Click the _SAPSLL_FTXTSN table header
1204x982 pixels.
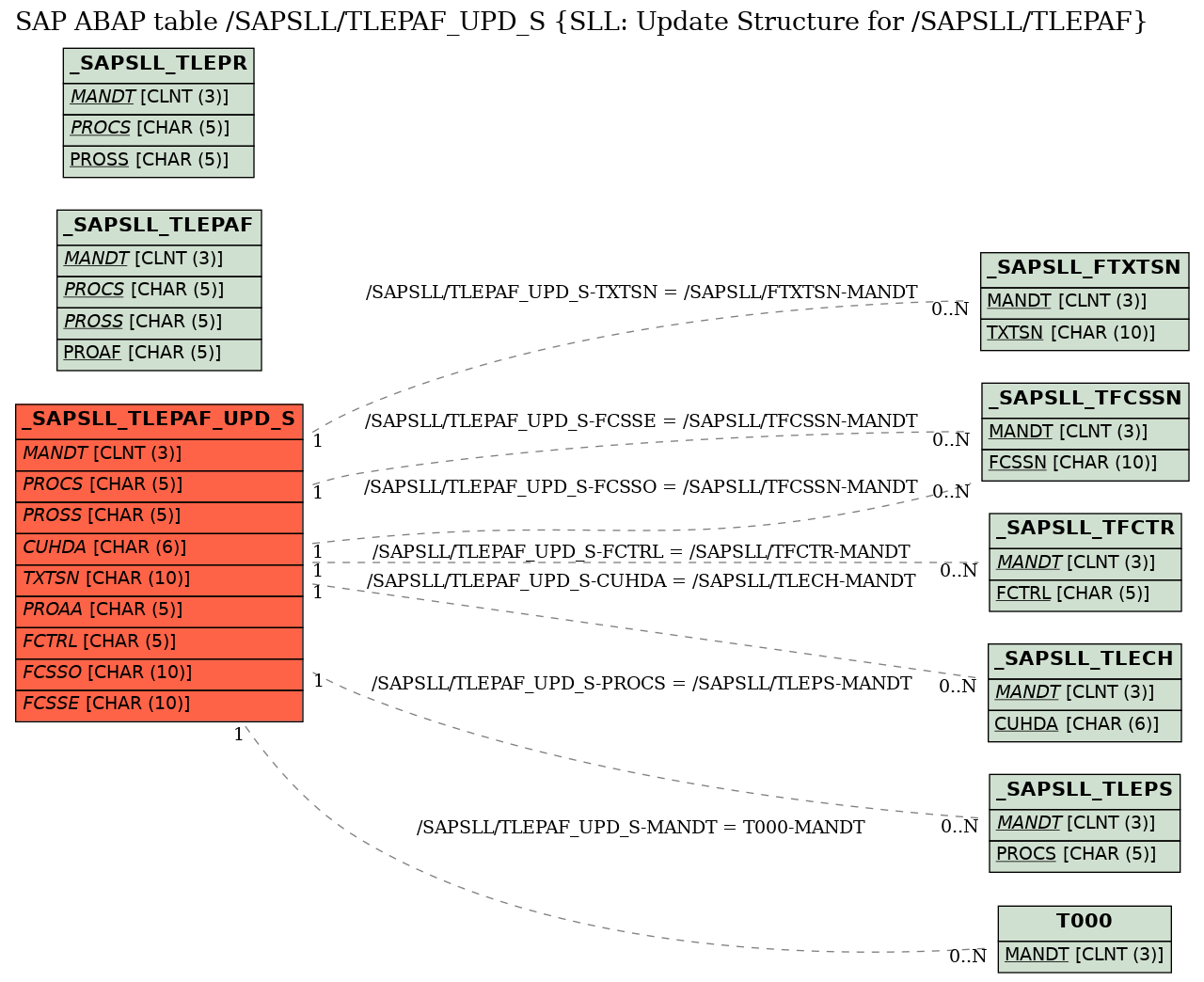(1085, 269)
